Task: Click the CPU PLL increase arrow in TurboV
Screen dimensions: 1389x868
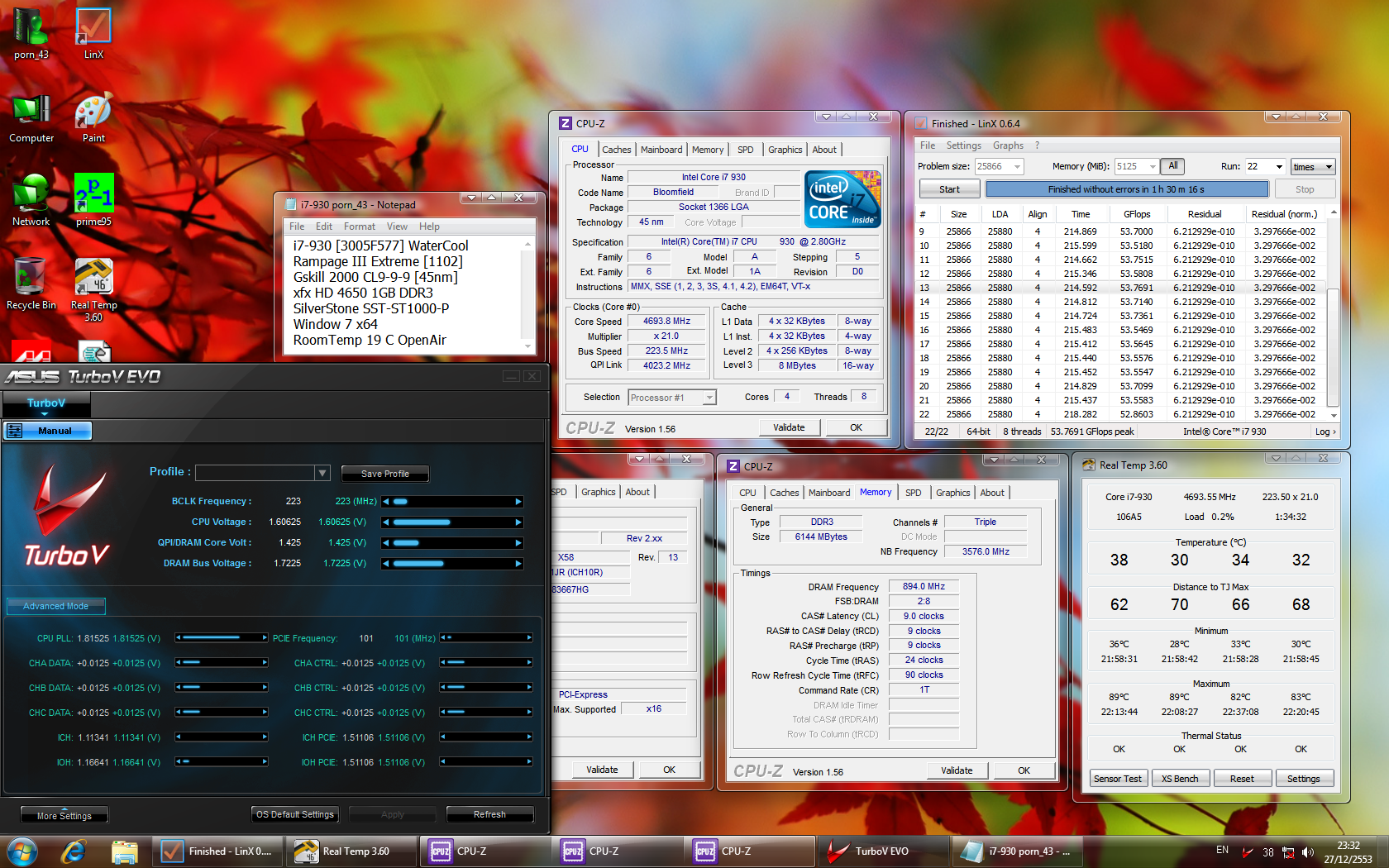Action: (265, 638)
